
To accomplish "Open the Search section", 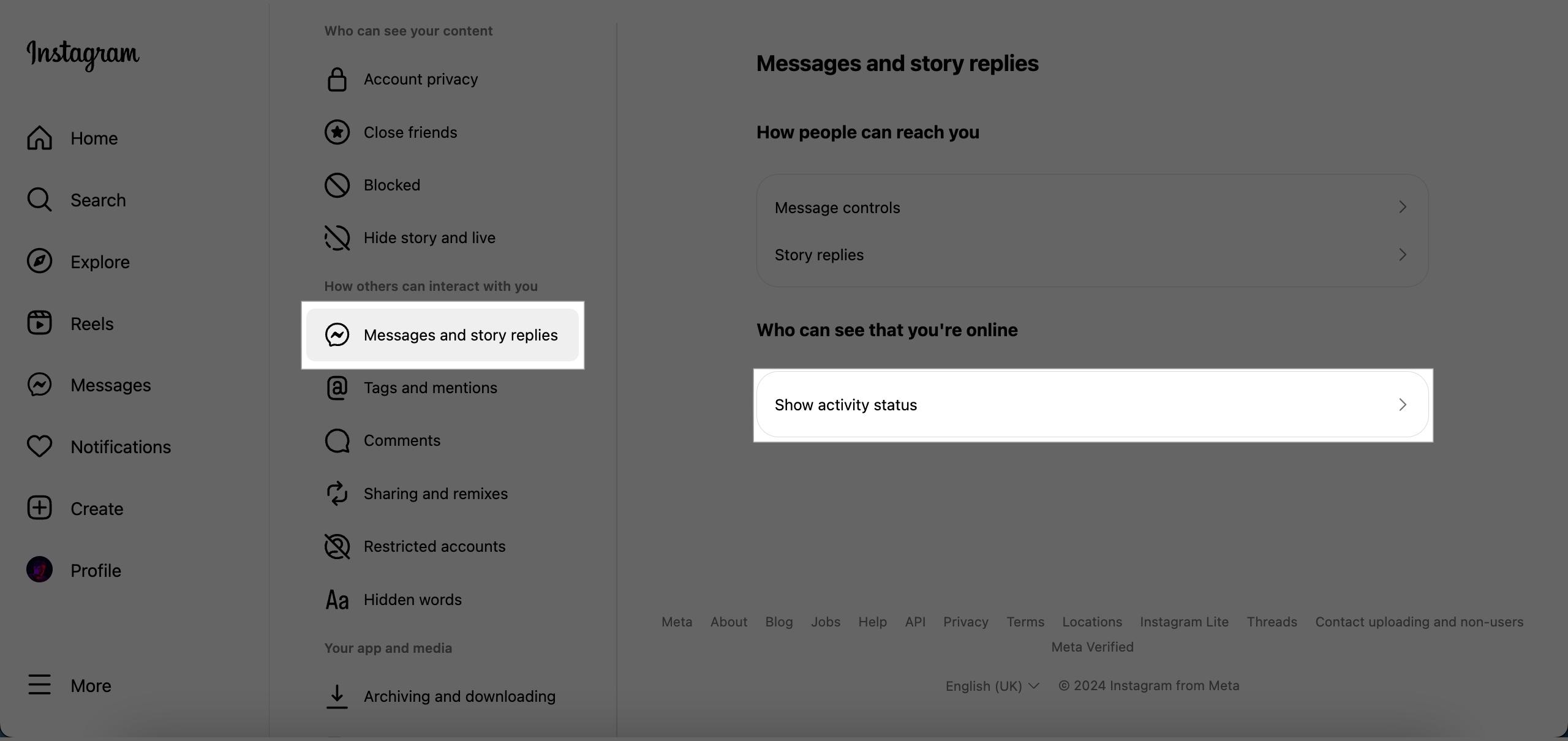I will click(98, 200).
